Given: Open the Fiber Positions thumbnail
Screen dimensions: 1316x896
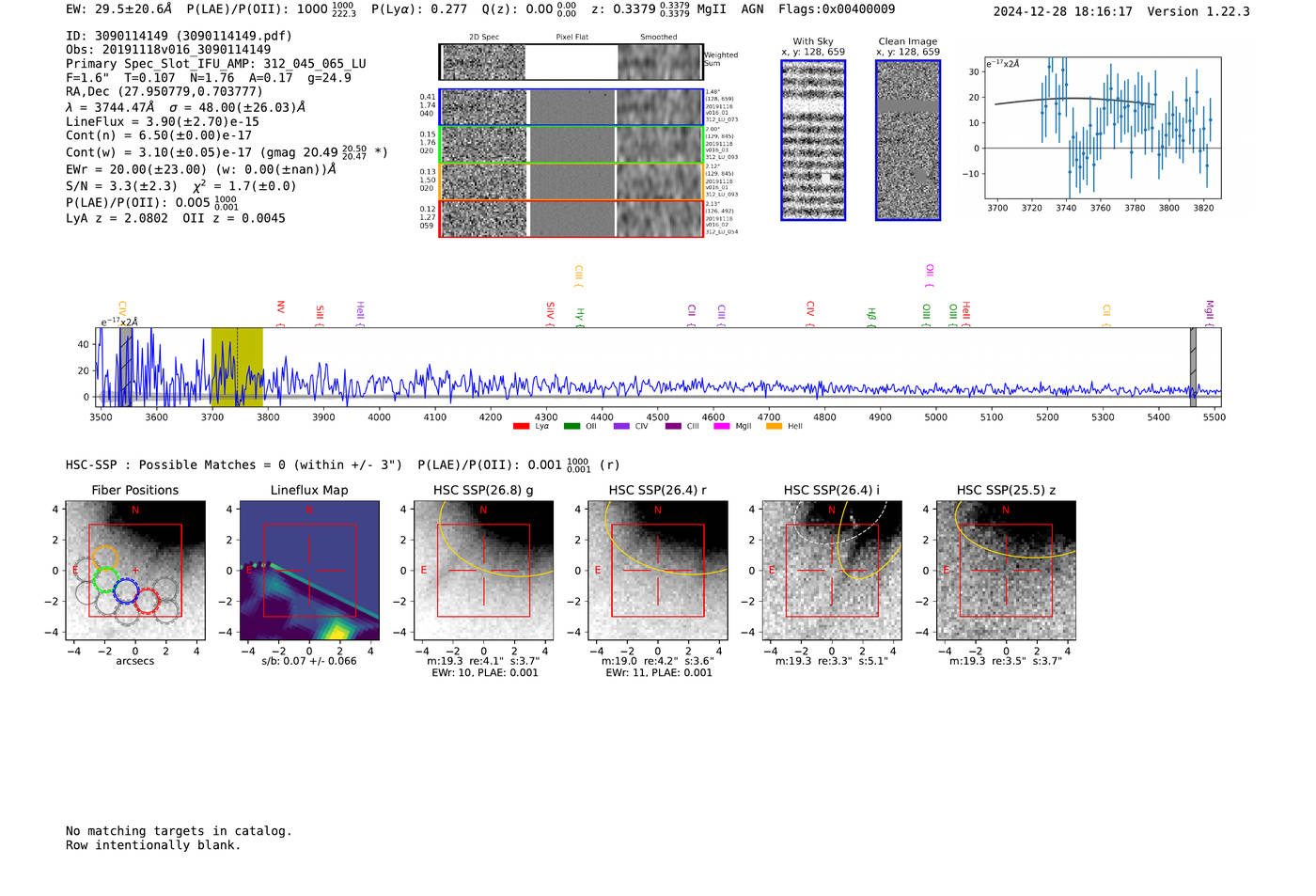Looking at the screenshot, I should (x=135, y=571).
